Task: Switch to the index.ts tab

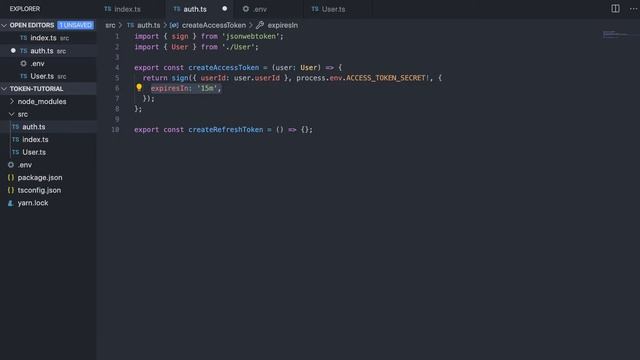Action: coord(131,9)
